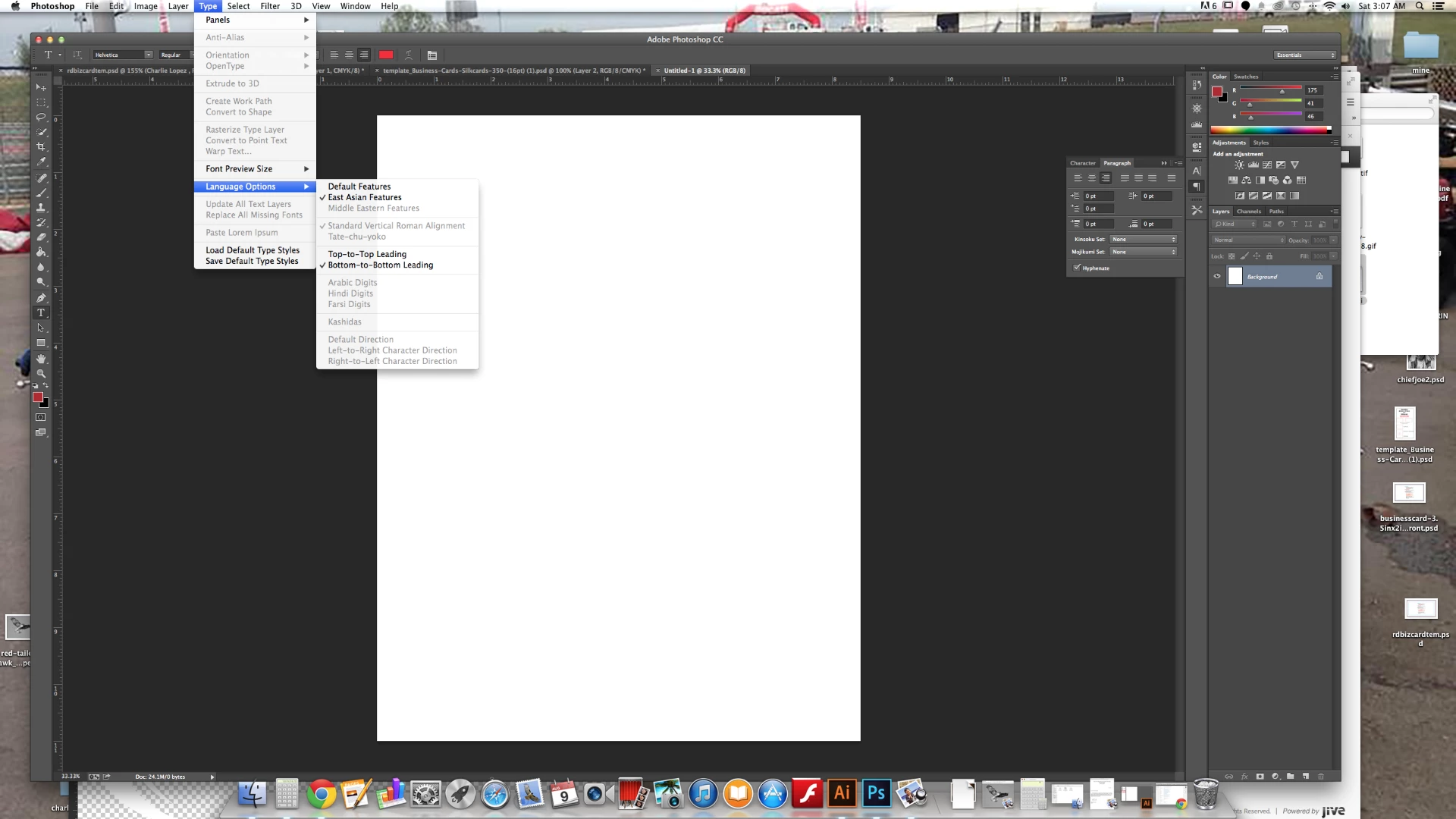Select the Crop tool in the toolbar
Image resolution: width=1456 pixels, height=819 pixels.
point(41,146)
